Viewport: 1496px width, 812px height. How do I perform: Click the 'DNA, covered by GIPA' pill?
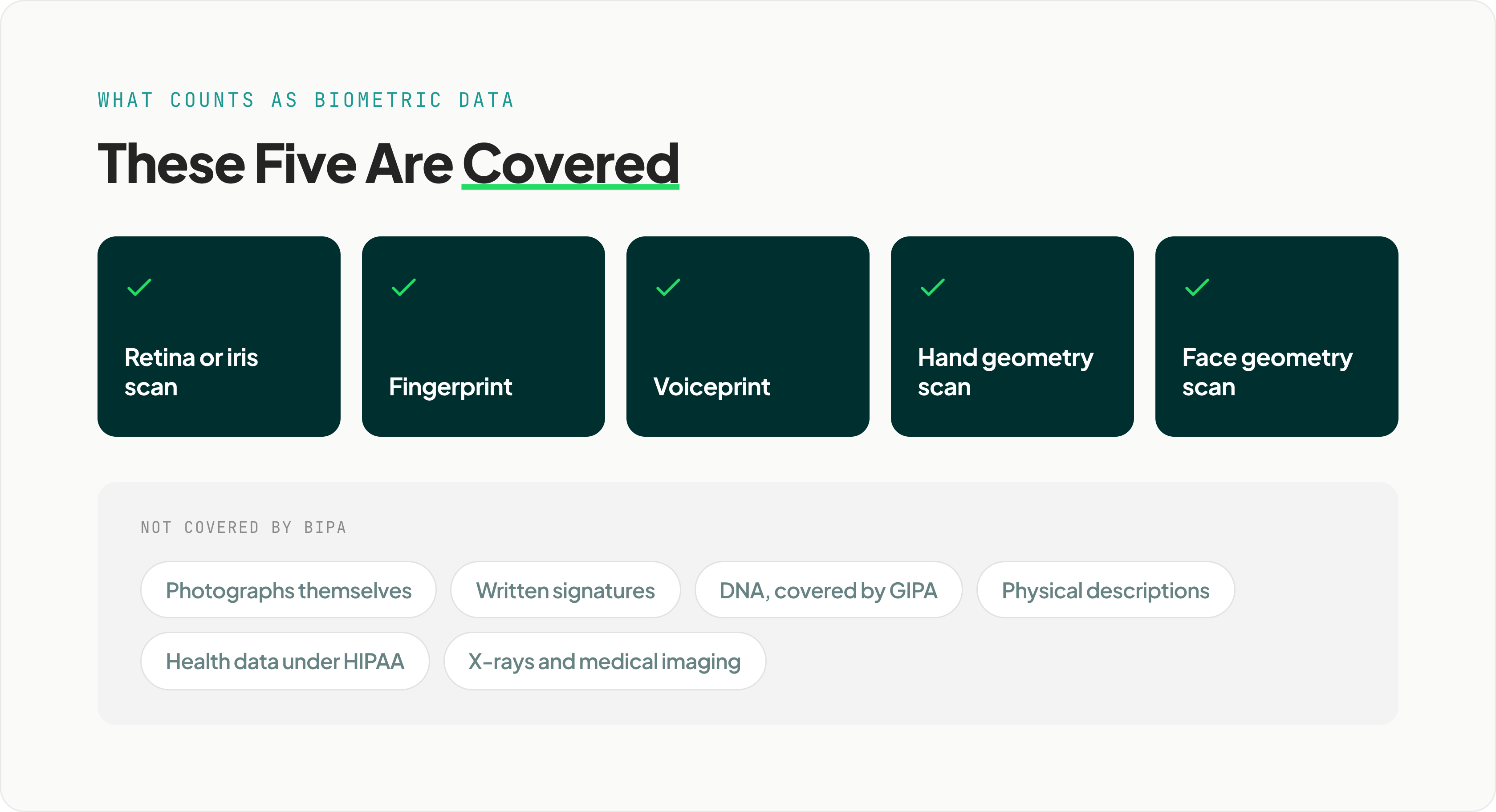pyautogui.click(x=829, y=590)
